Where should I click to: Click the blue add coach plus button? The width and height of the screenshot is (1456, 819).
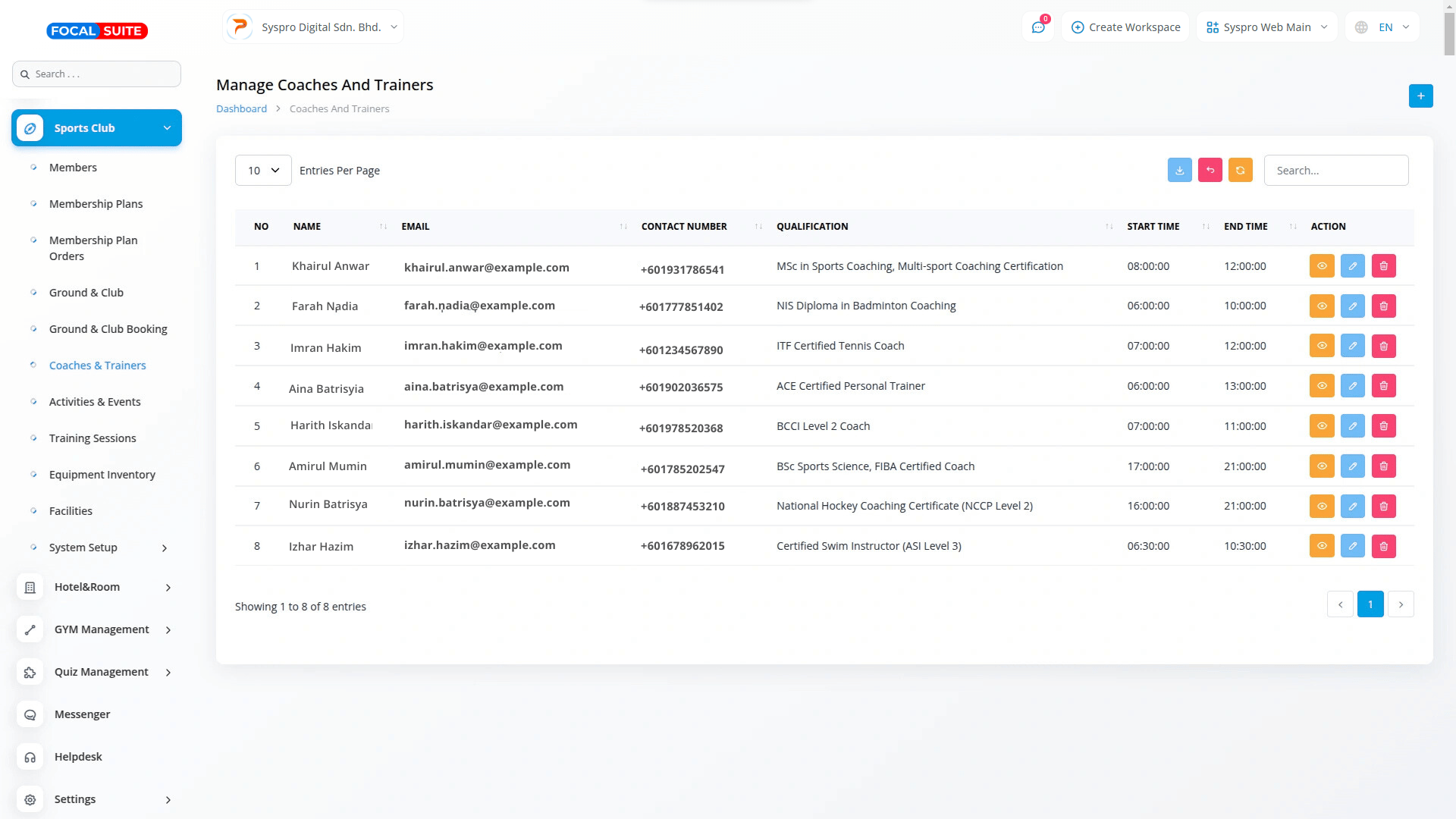coord(1420,96)
